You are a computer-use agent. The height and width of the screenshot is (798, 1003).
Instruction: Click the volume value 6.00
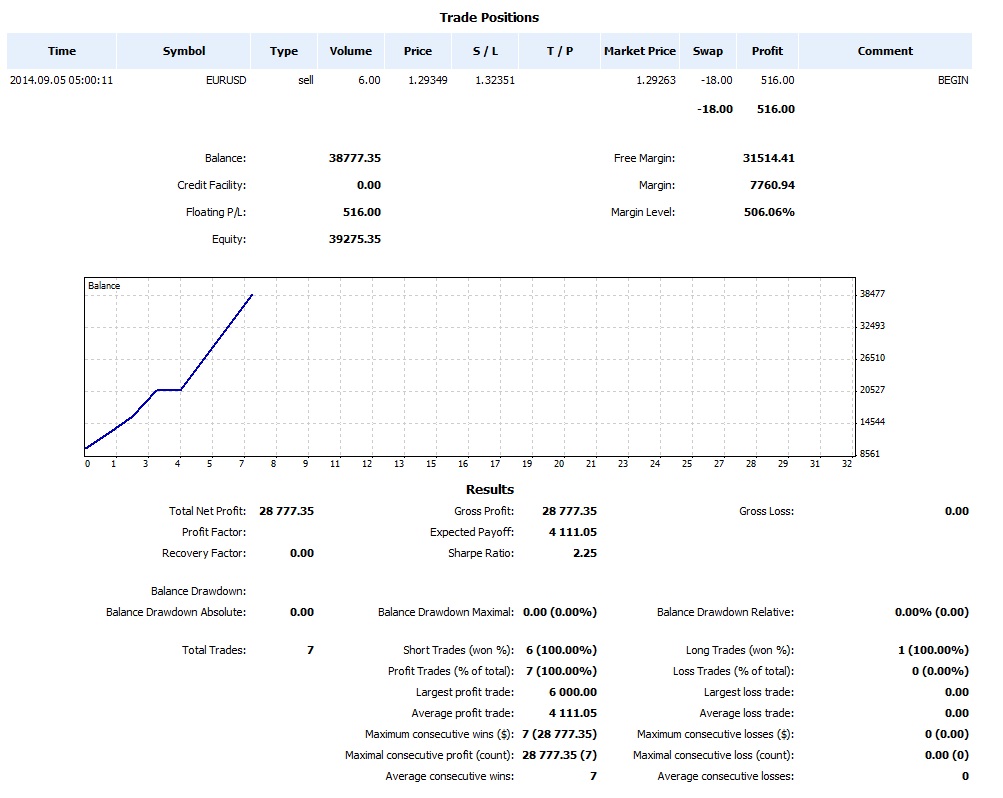click(369, 80)
